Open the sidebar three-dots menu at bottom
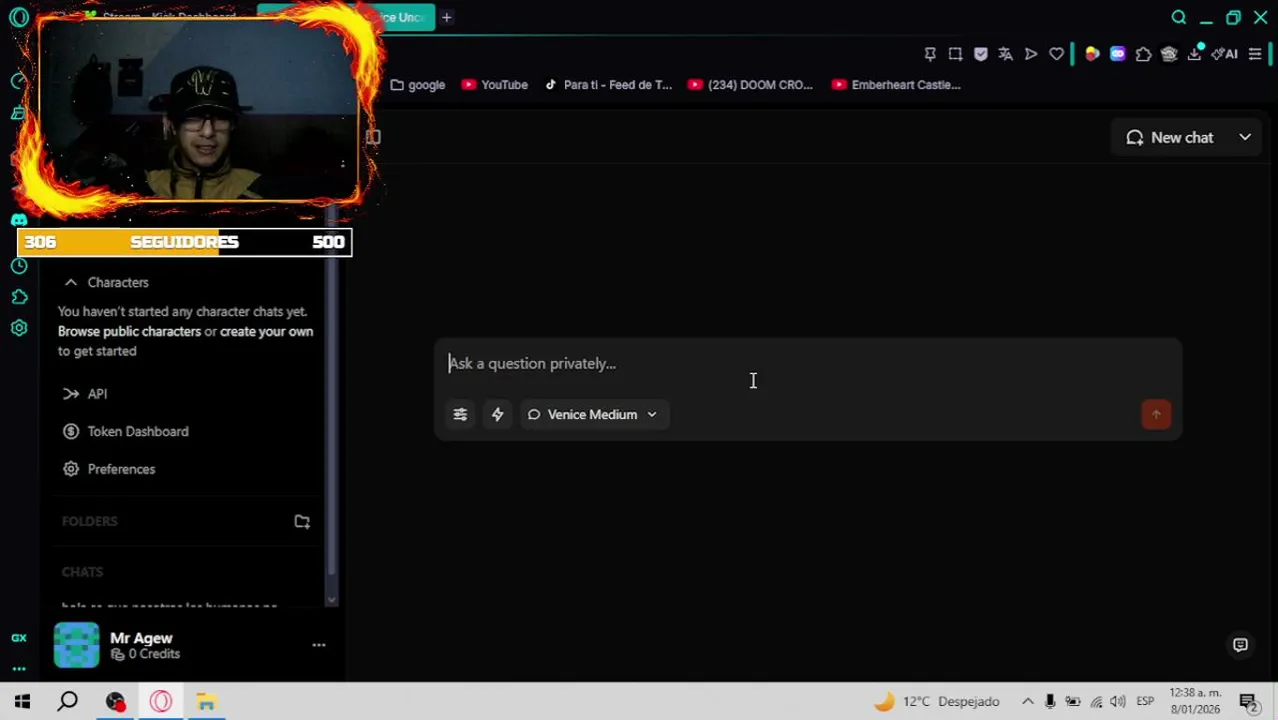1278x720 pixels. (x=19, y=668)
